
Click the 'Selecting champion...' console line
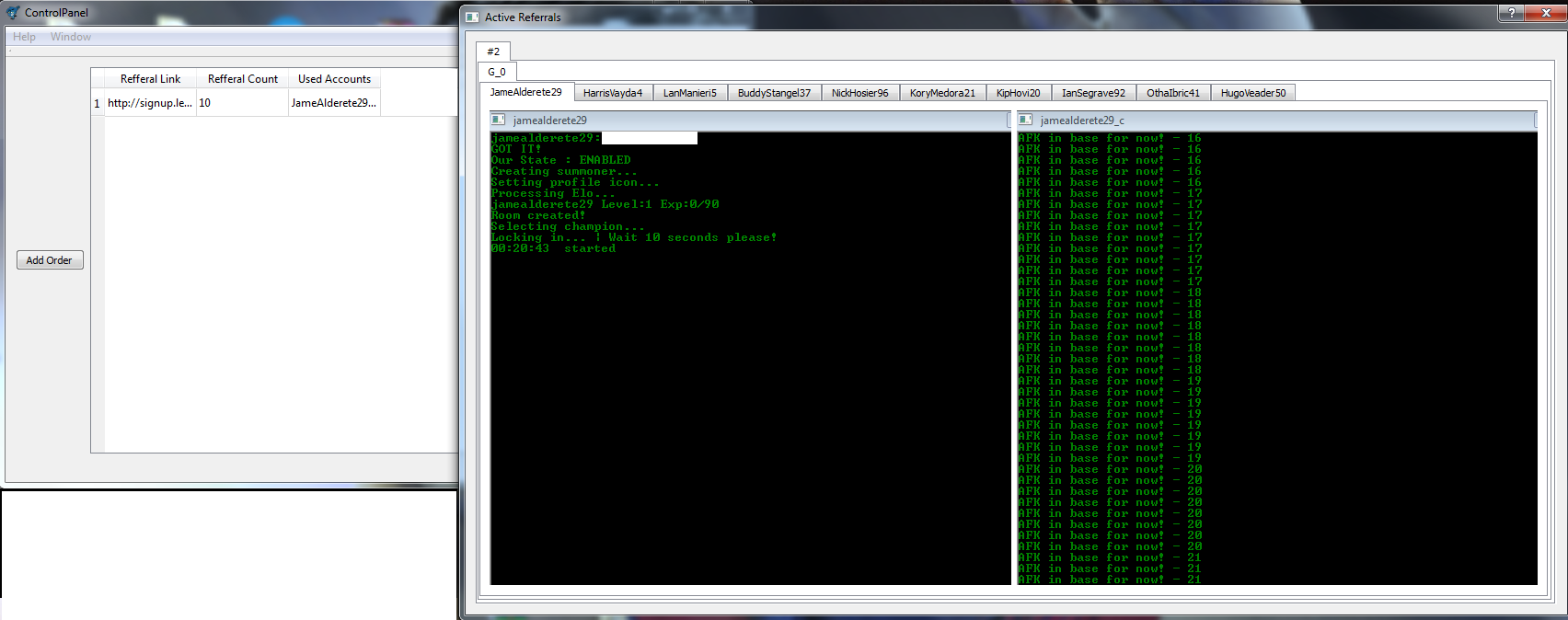[x=568, y=226]
